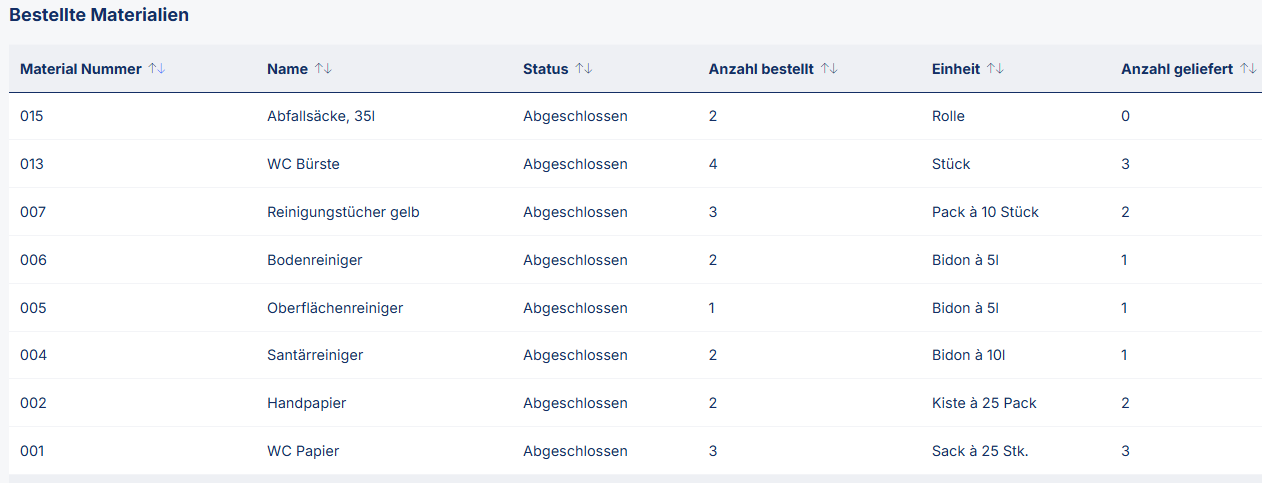
Task: Click the Material Nummer header label
Action: pyautogui.click(x=80, y=69)
